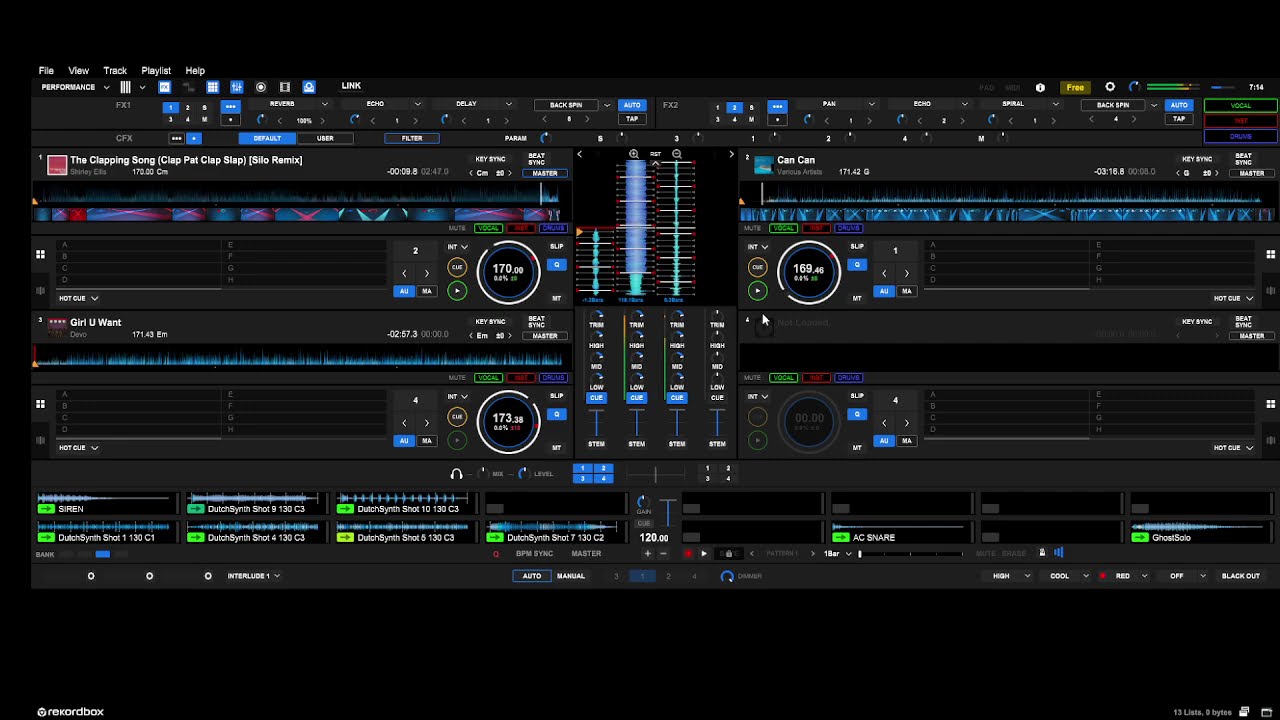Click TAP in the FX1 section

[x=632, y=119]
